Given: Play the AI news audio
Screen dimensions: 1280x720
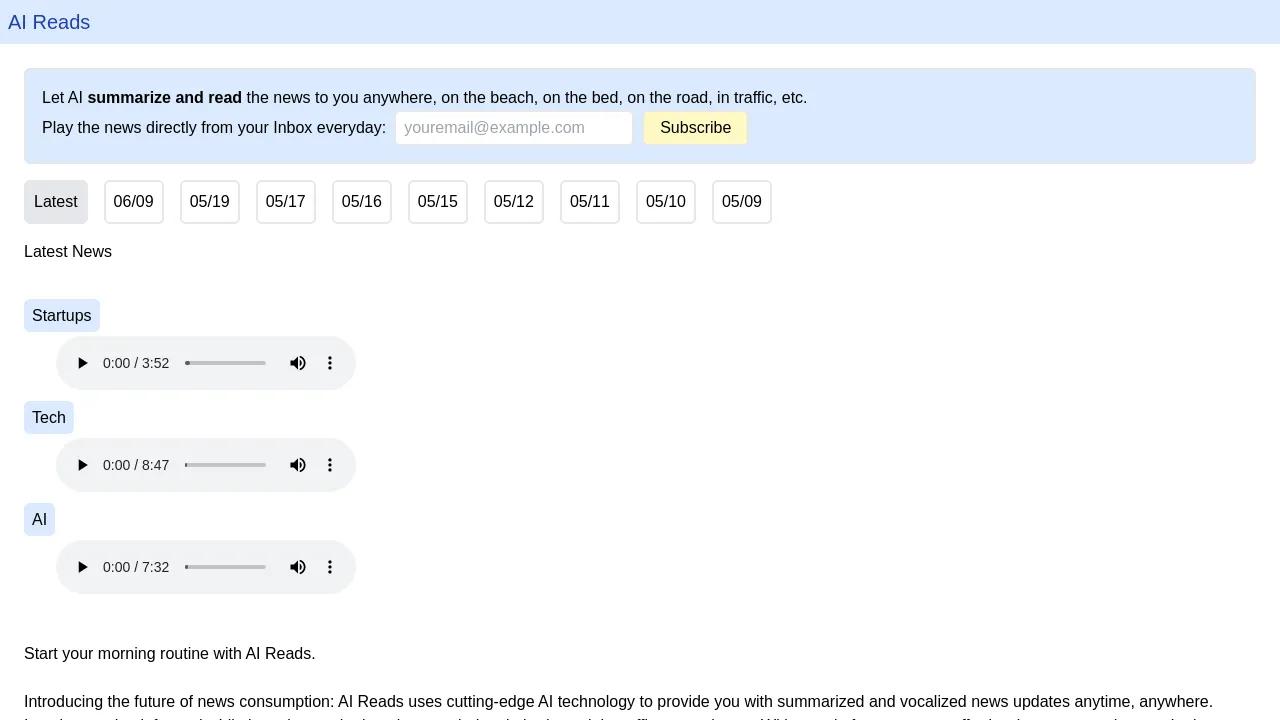Looking at the screenshot, I should pos(83,567).
